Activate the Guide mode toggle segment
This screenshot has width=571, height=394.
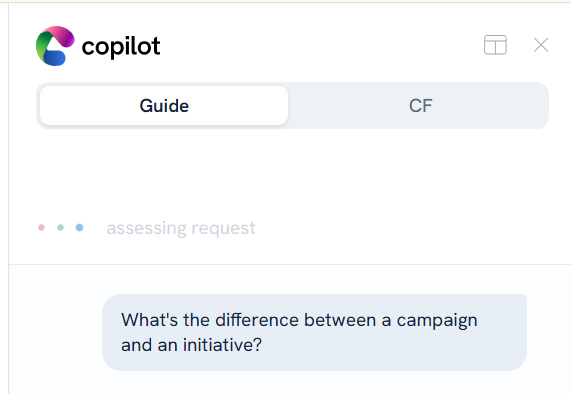click(164, 106)
